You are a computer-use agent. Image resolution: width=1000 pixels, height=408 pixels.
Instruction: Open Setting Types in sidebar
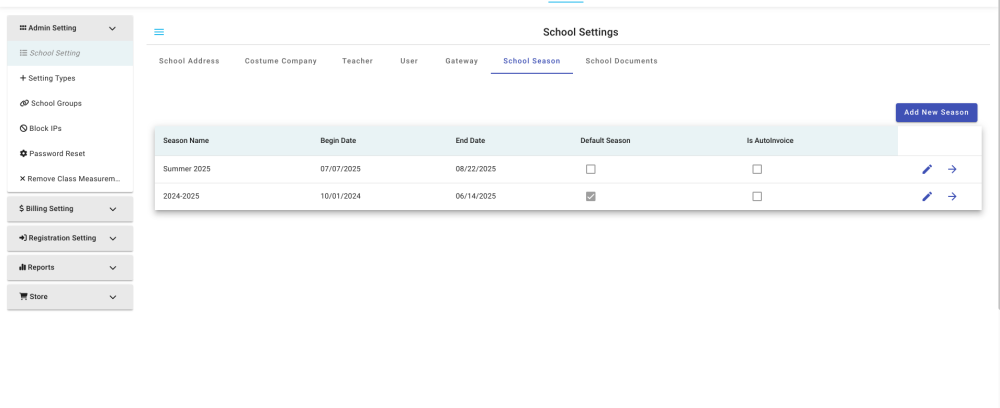(x=70, y=78)
